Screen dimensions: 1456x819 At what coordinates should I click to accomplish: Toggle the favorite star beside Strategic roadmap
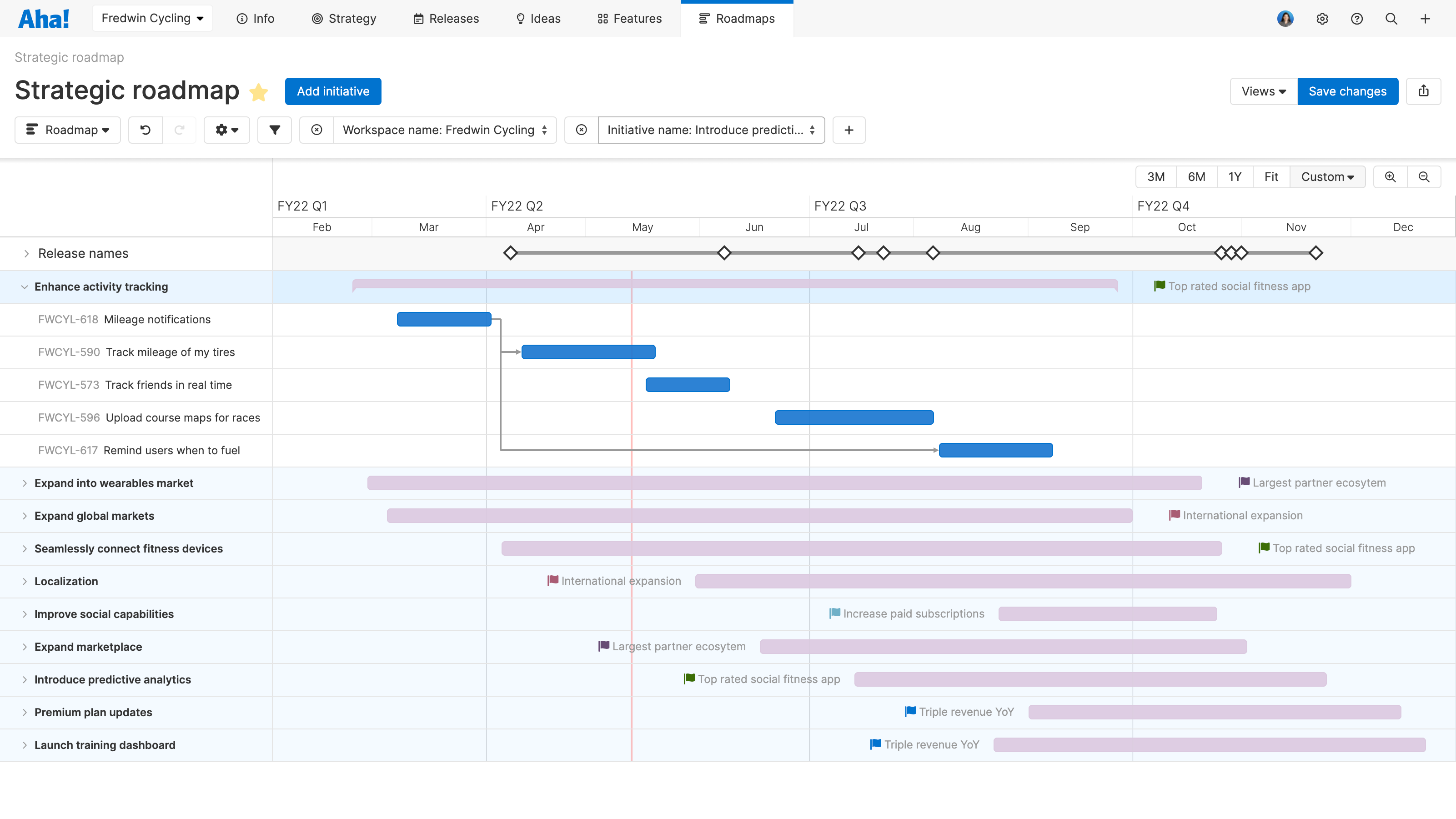pyautogui.click(x=258, y=92)
